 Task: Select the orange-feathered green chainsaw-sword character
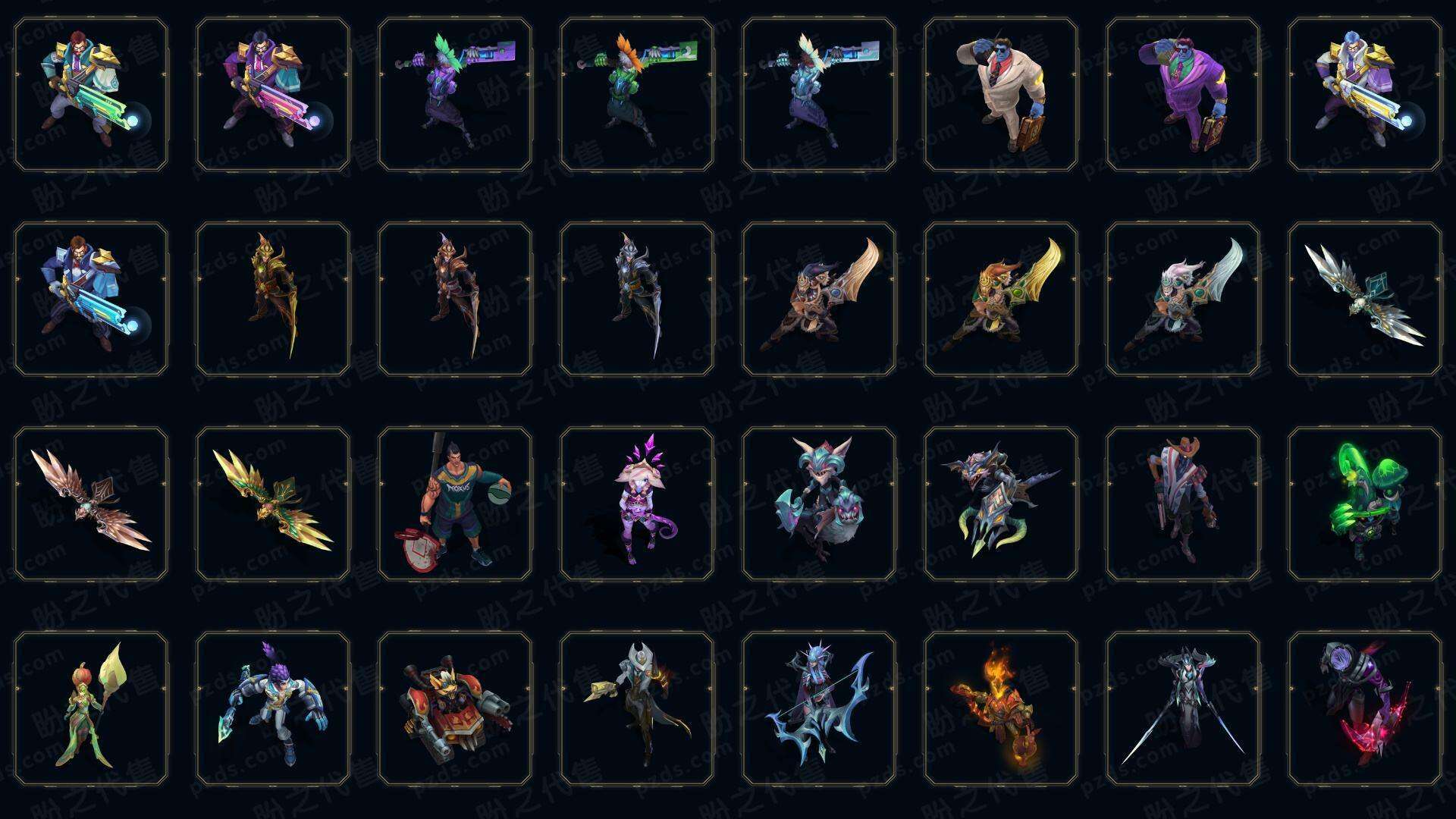(x=637, y=95)
